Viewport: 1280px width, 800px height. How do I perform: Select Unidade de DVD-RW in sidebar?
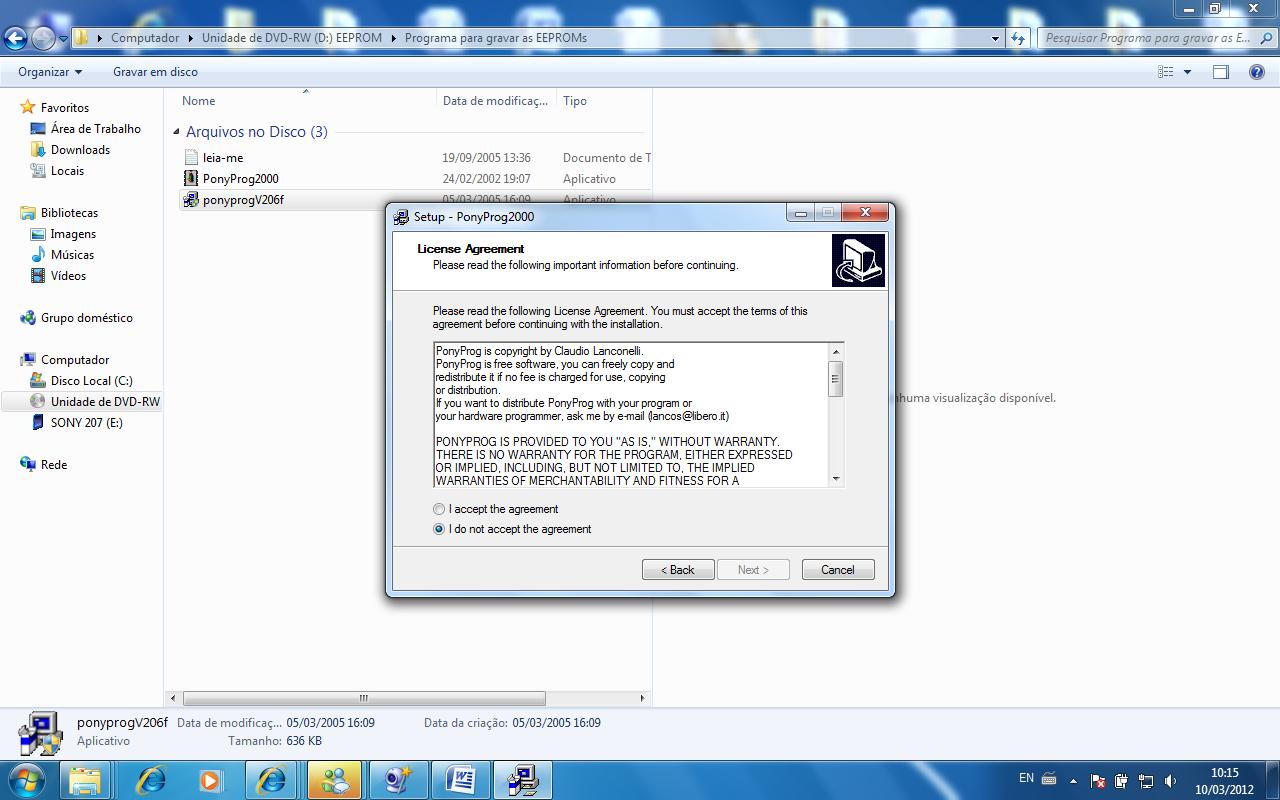pyautogui.click(x=95, y=402)
